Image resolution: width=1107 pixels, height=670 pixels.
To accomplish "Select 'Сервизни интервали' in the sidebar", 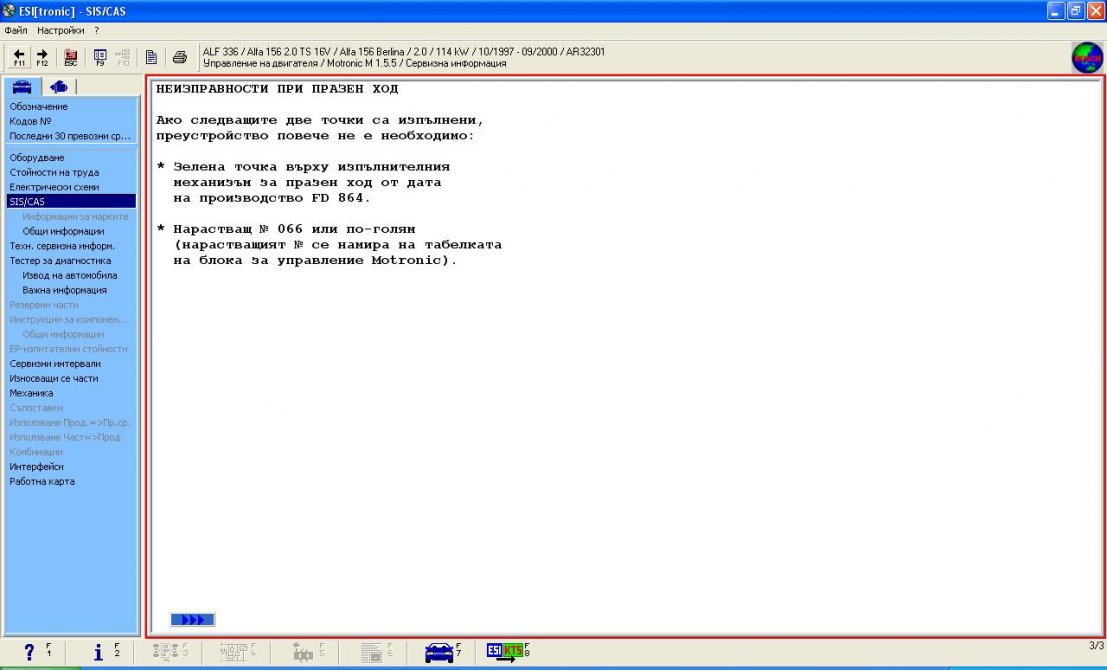I will [x=55, y=364].
